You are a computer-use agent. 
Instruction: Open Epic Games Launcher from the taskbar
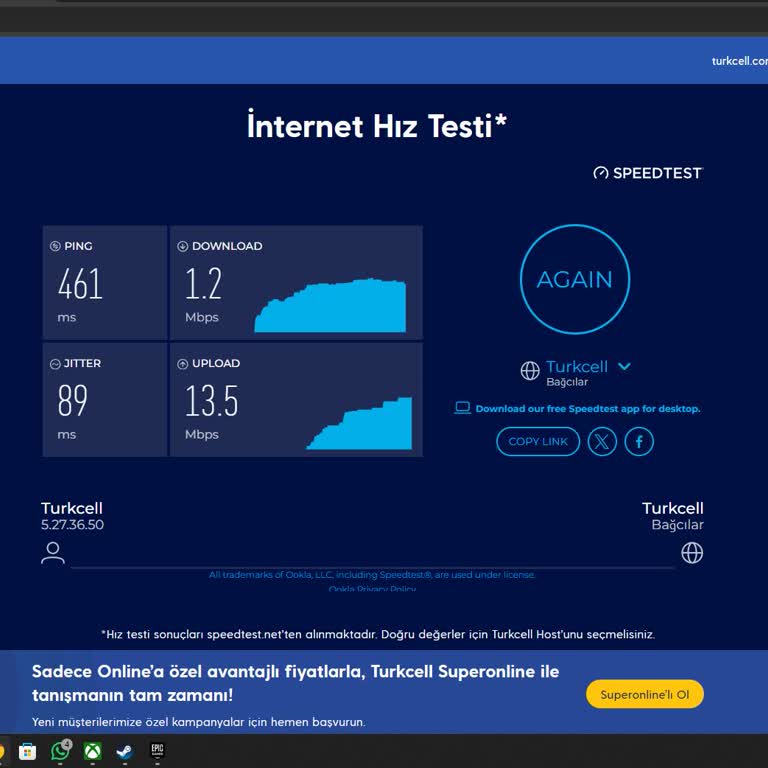click(x=157, y=750)
